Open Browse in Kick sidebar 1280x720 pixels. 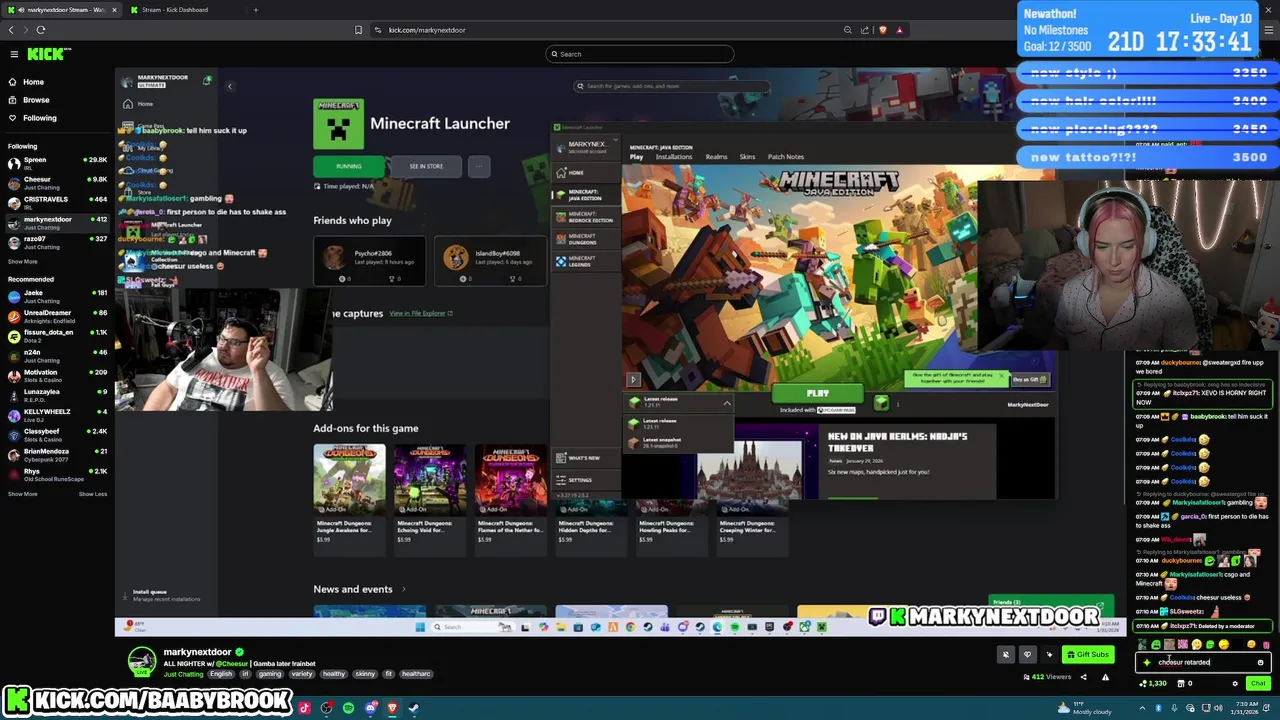tap(36, 100)
